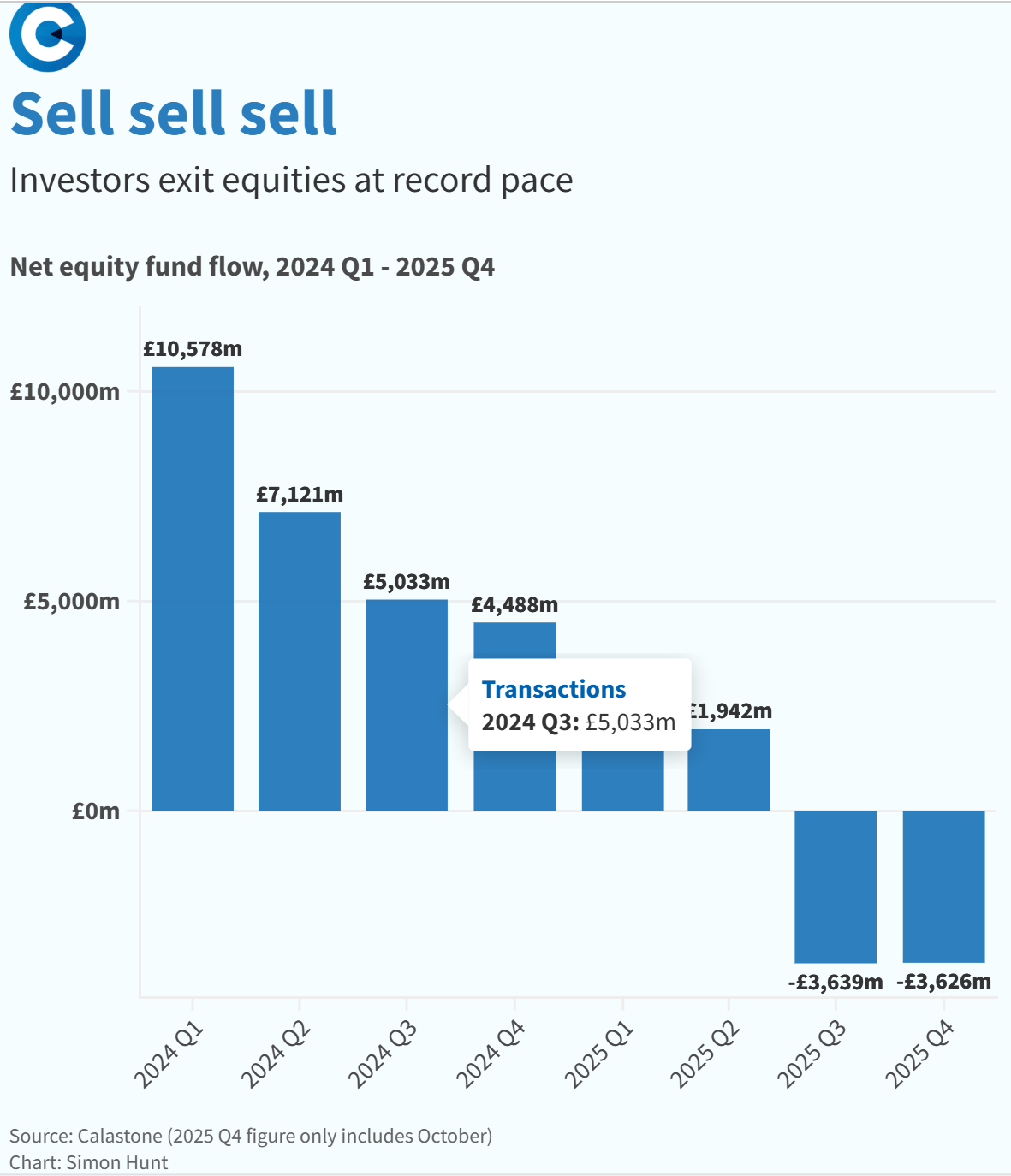Click the £10,578m value label
This screenshot has width=1011, height=1176.
[193, 349]
